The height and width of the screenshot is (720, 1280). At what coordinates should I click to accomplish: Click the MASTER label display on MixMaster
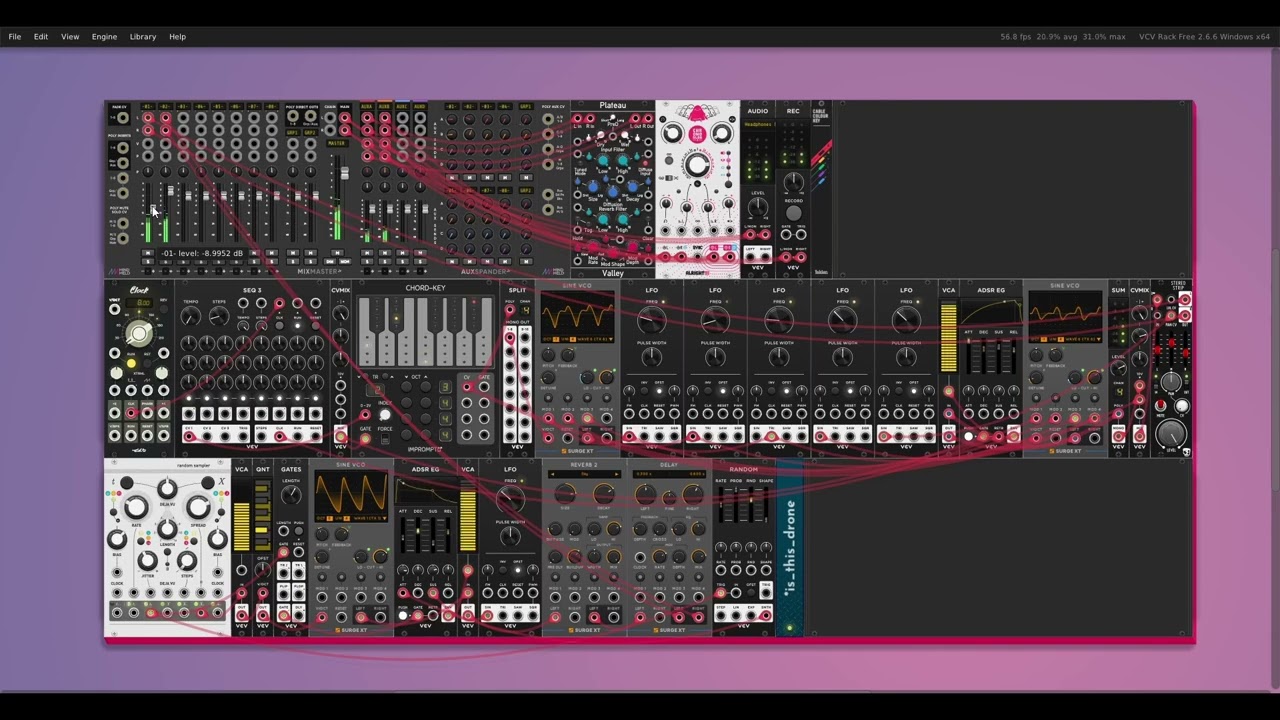[337, 143]
